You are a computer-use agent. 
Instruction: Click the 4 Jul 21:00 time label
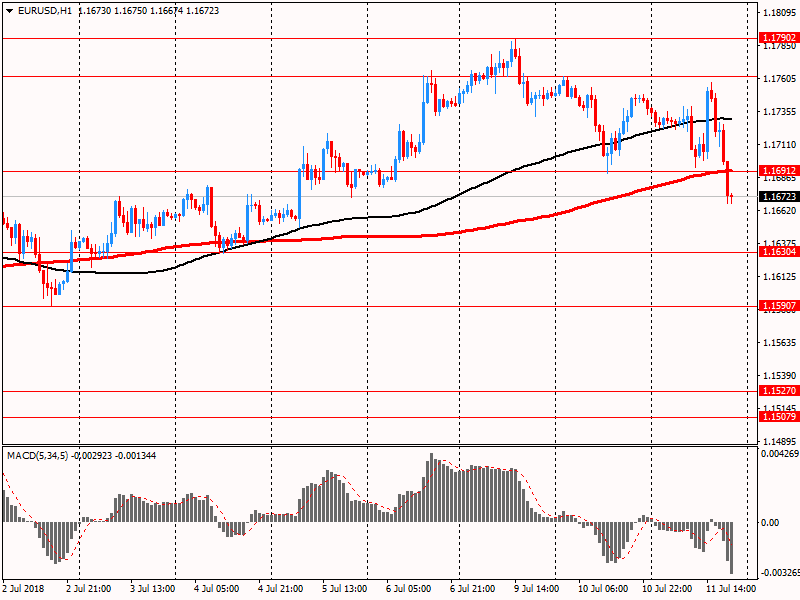coord(280,589)
